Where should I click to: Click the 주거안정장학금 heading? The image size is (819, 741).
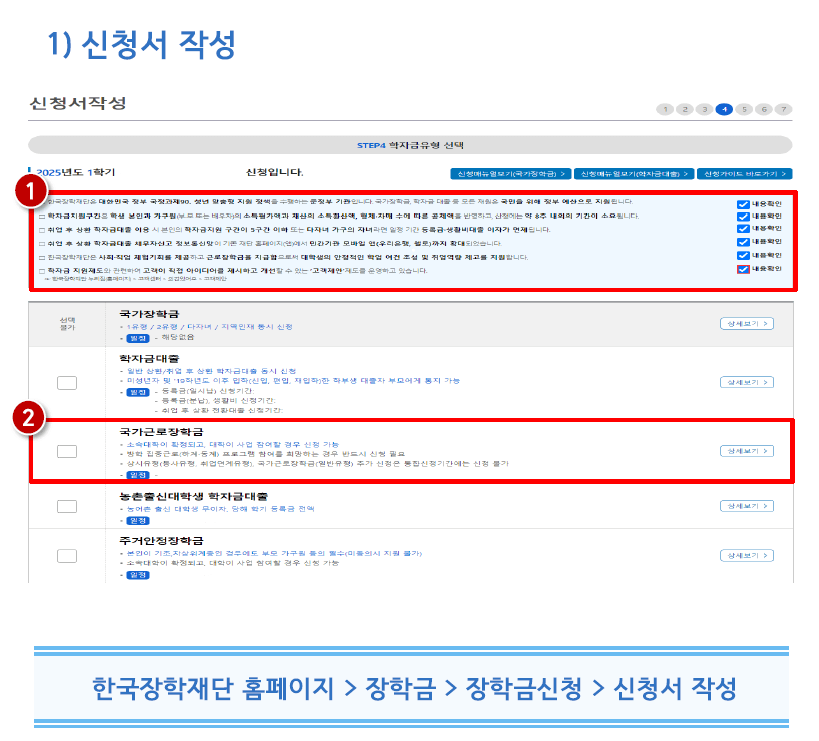pos(161,541)
